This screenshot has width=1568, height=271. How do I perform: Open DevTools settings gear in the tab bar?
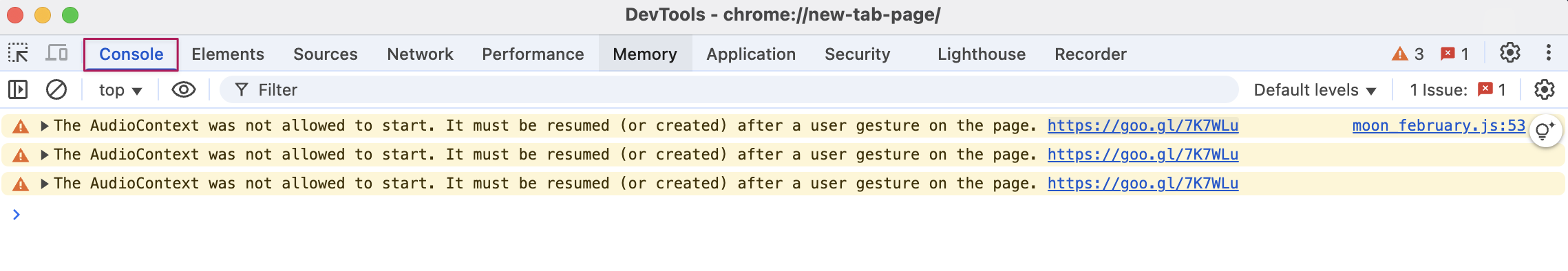point(1509,53)
